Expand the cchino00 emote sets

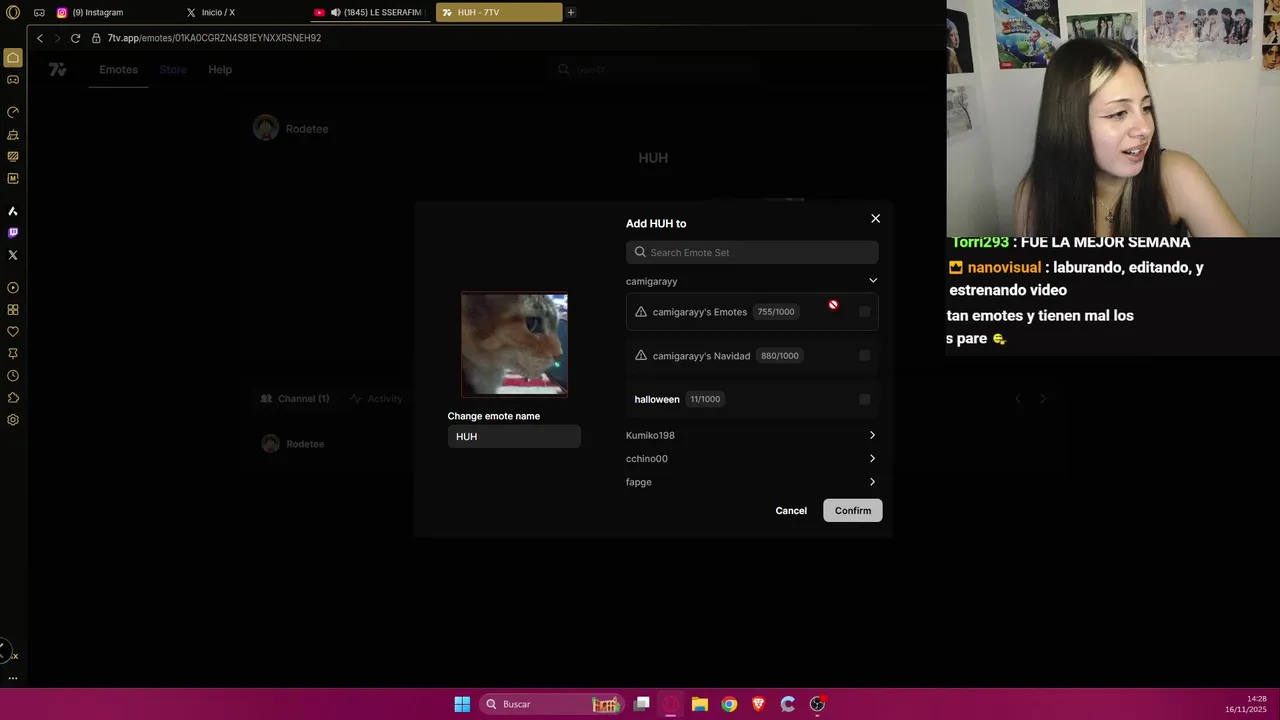(x=872, y=459)
